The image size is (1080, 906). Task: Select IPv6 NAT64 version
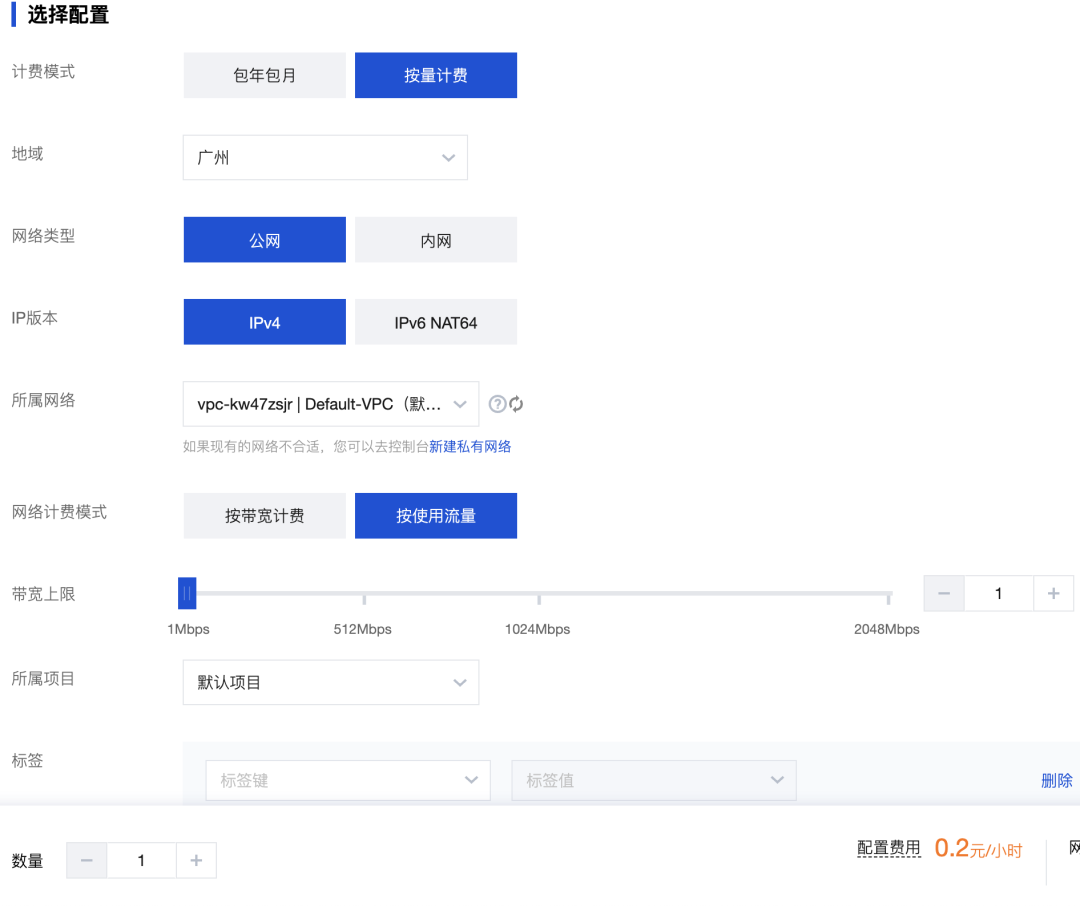pos(436,322)
